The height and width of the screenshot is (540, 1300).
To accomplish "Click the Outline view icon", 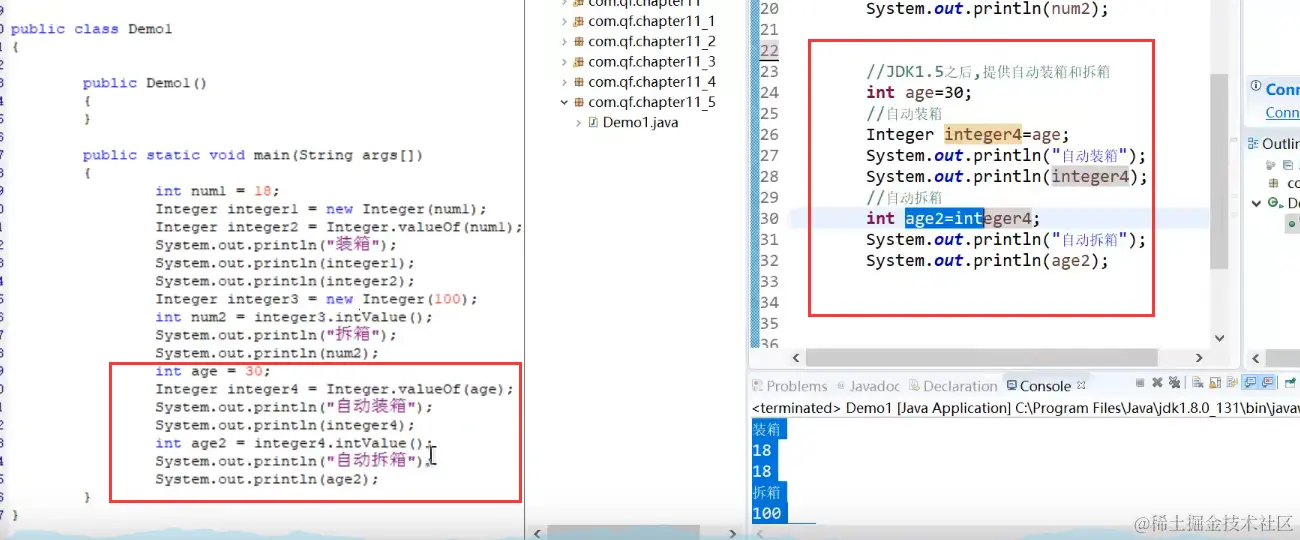I will click(1253, 144).
